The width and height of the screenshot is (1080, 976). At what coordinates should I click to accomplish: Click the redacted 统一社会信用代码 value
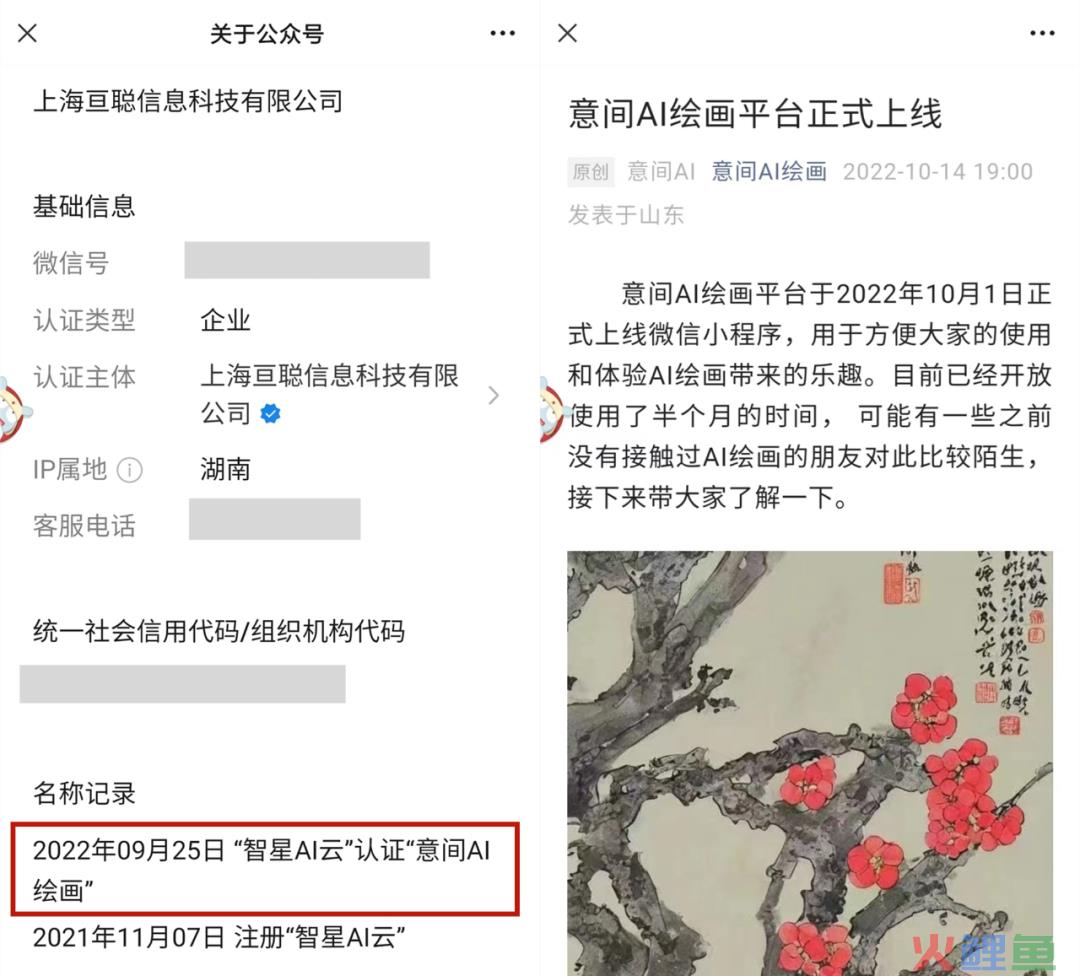pos(183,684)
